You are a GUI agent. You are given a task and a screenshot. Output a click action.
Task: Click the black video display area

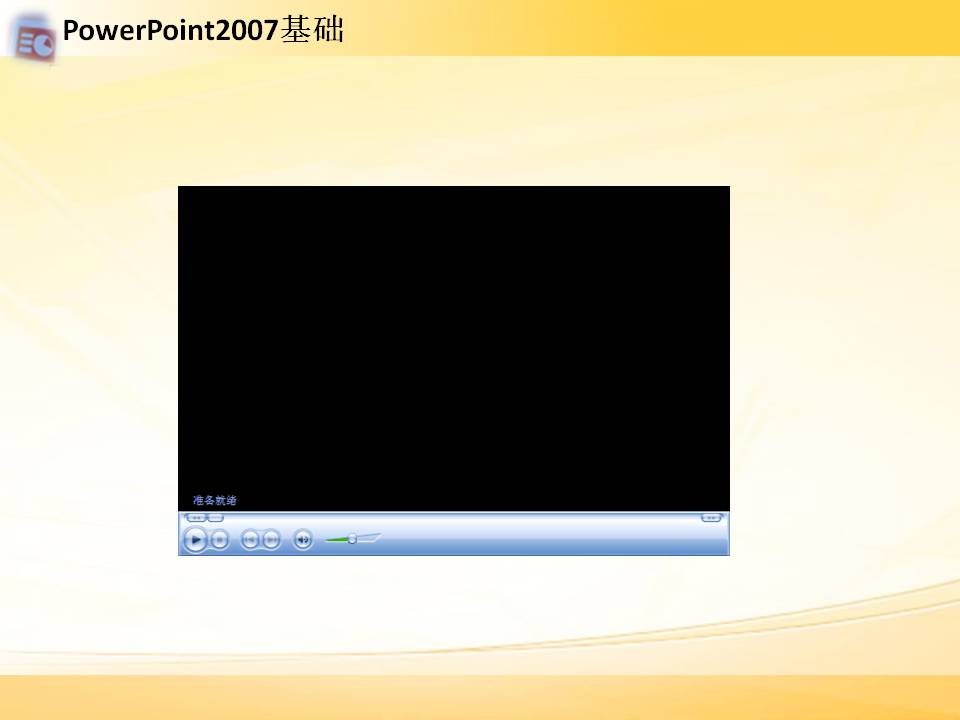(454, 348)
